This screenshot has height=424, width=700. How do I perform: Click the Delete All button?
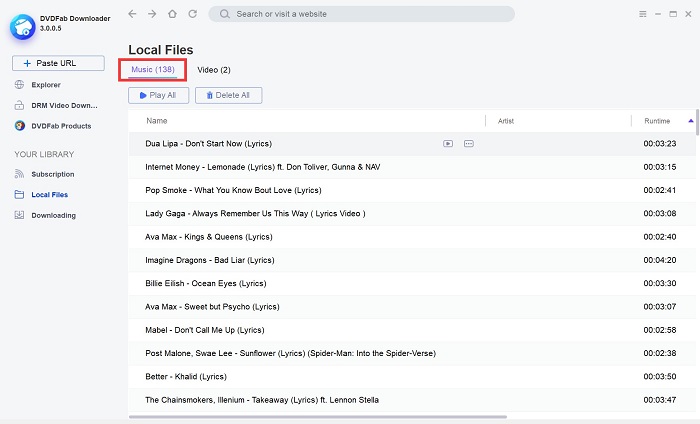pos(229,95)
